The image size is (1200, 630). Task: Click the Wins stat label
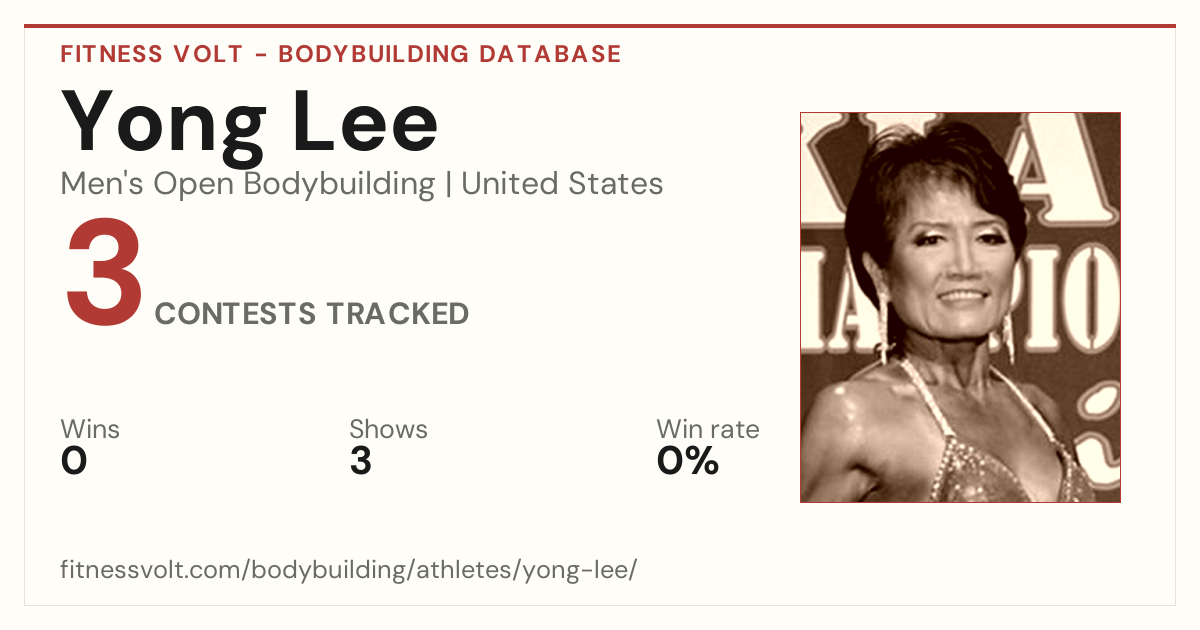90,430
